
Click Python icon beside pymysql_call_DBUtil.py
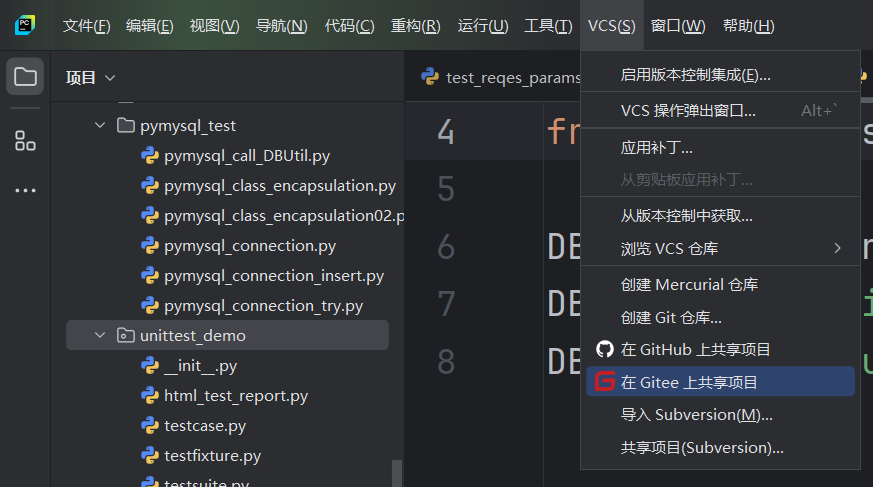click(150, 156)
